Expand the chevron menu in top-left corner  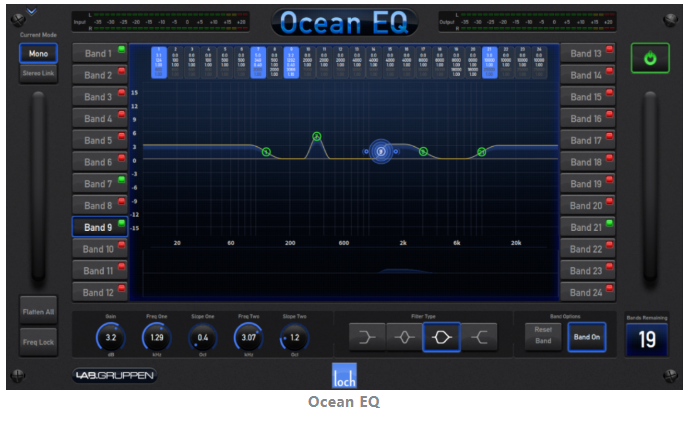pyautogui.click(x=31, y=12)
